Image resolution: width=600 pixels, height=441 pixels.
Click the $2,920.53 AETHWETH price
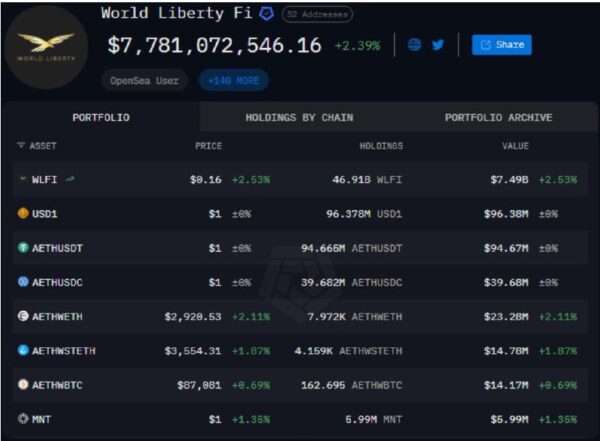pos(193,317)
